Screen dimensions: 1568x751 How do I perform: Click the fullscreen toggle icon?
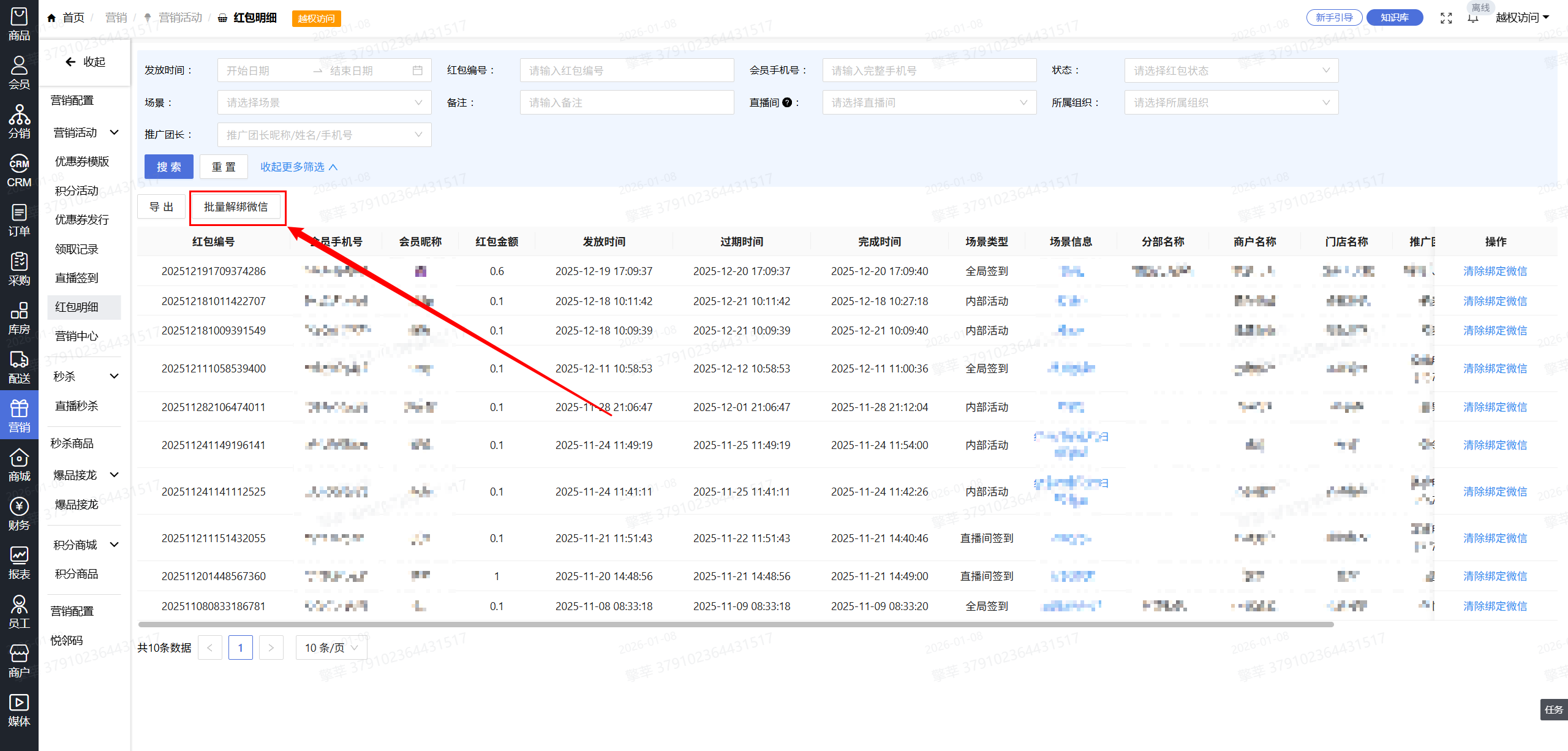(x=1446, y=18)
